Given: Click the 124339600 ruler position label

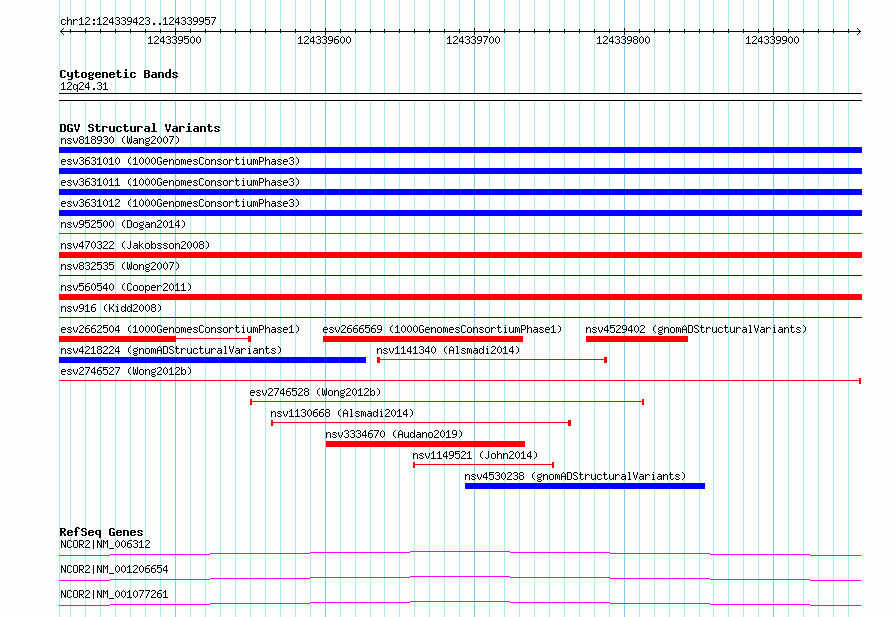Looking at the screenshot, I should click(324, 40).
